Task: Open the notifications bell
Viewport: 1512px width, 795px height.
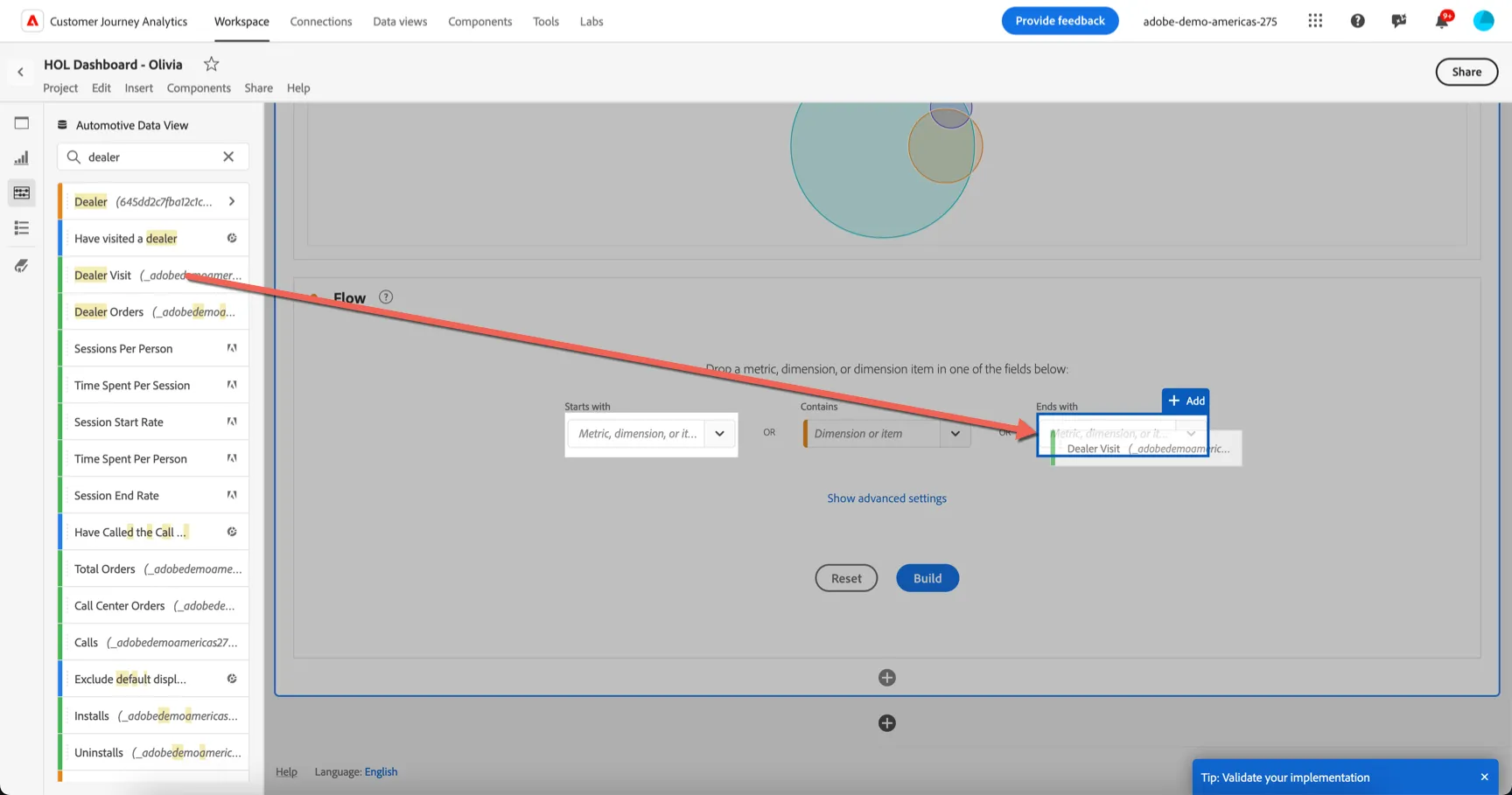Action: 1441,21
